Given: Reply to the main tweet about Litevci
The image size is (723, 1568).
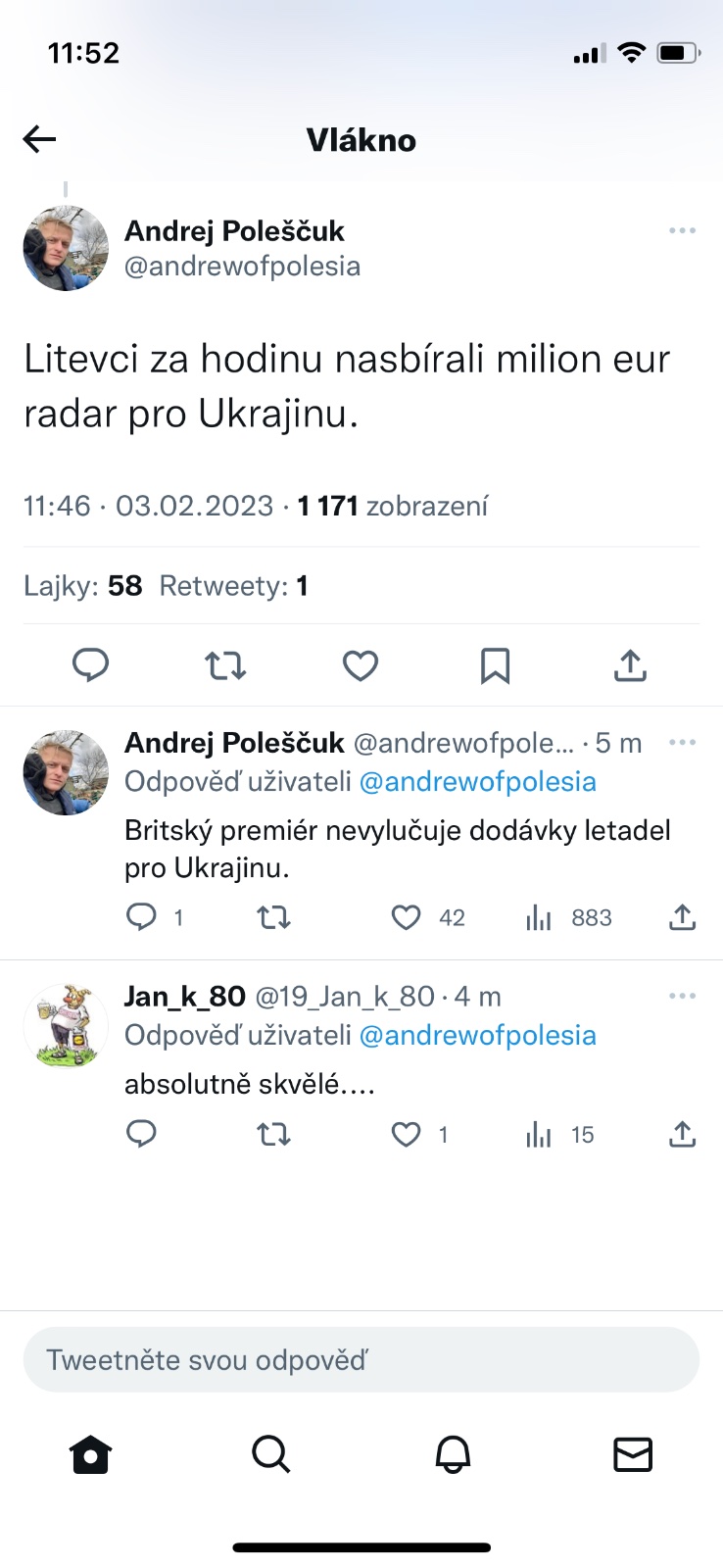Looking at the screenshot, I should tap(91, 665).
